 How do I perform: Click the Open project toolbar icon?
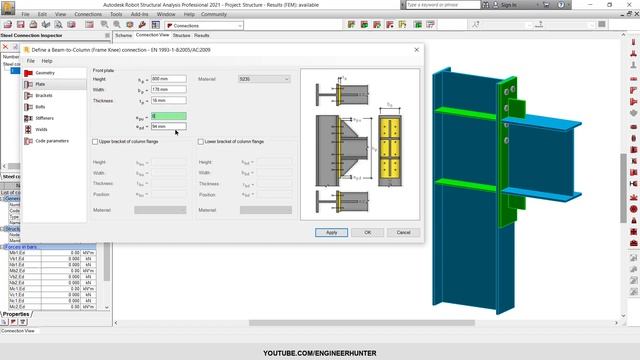tap(8, 25)
